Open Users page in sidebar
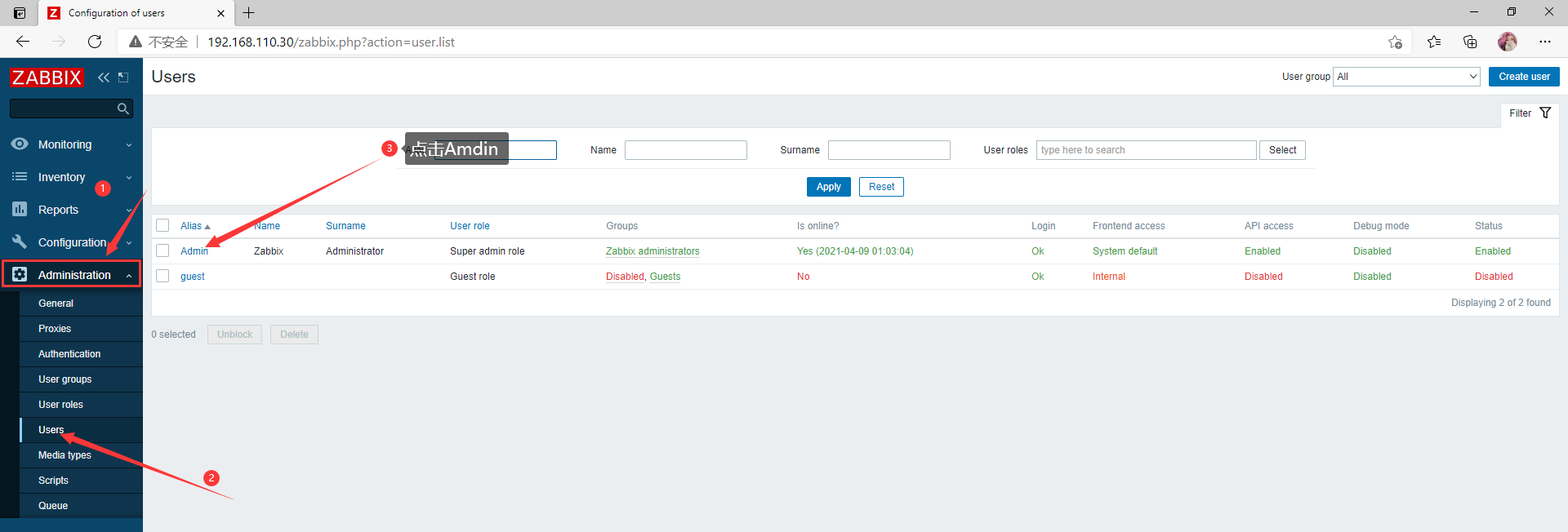1568x532 pixels. tap(51, 430)
